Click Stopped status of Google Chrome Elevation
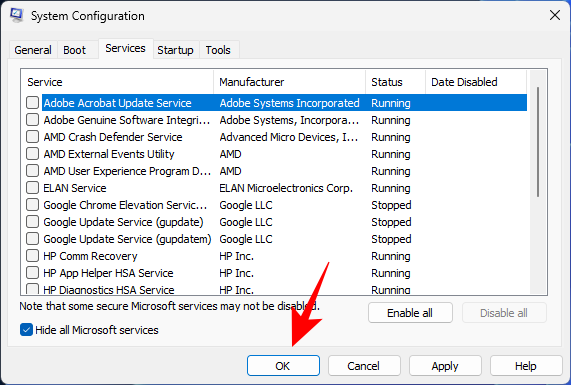The width and height of the screenshot is (571, 385). 391,205
